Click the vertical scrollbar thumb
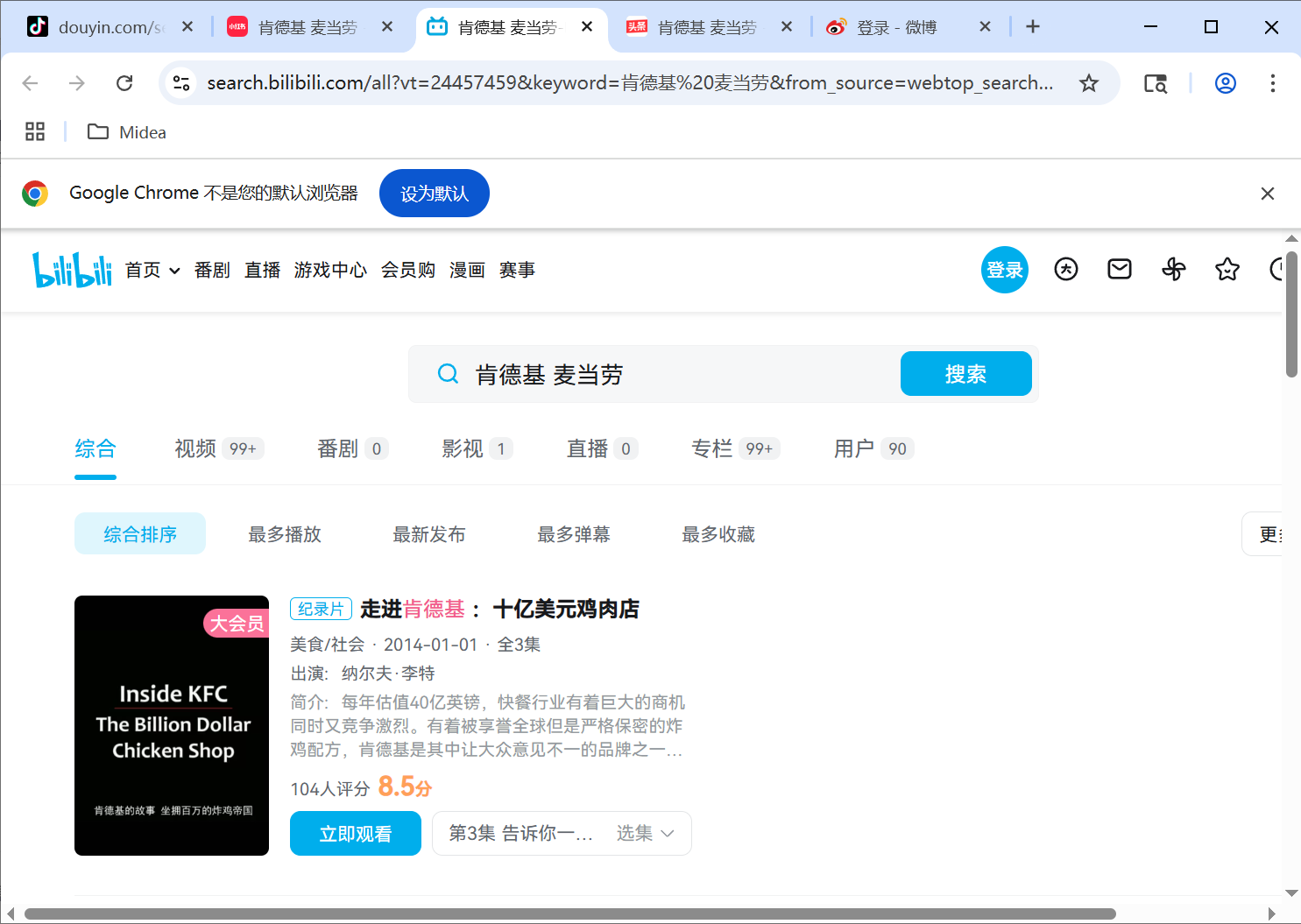The image size is (1301, 924). point(1291,314)
